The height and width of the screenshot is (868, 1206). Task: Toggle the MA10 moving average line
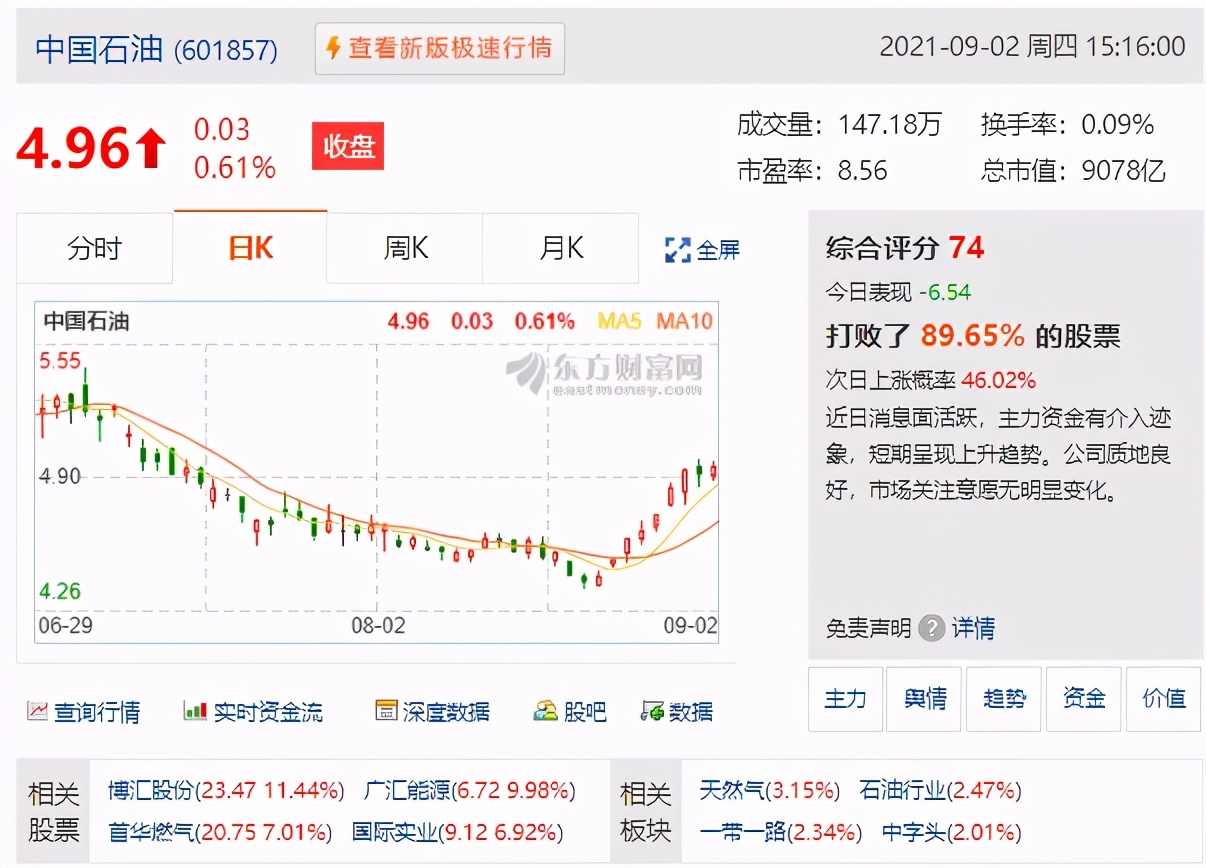click(685, 321)
